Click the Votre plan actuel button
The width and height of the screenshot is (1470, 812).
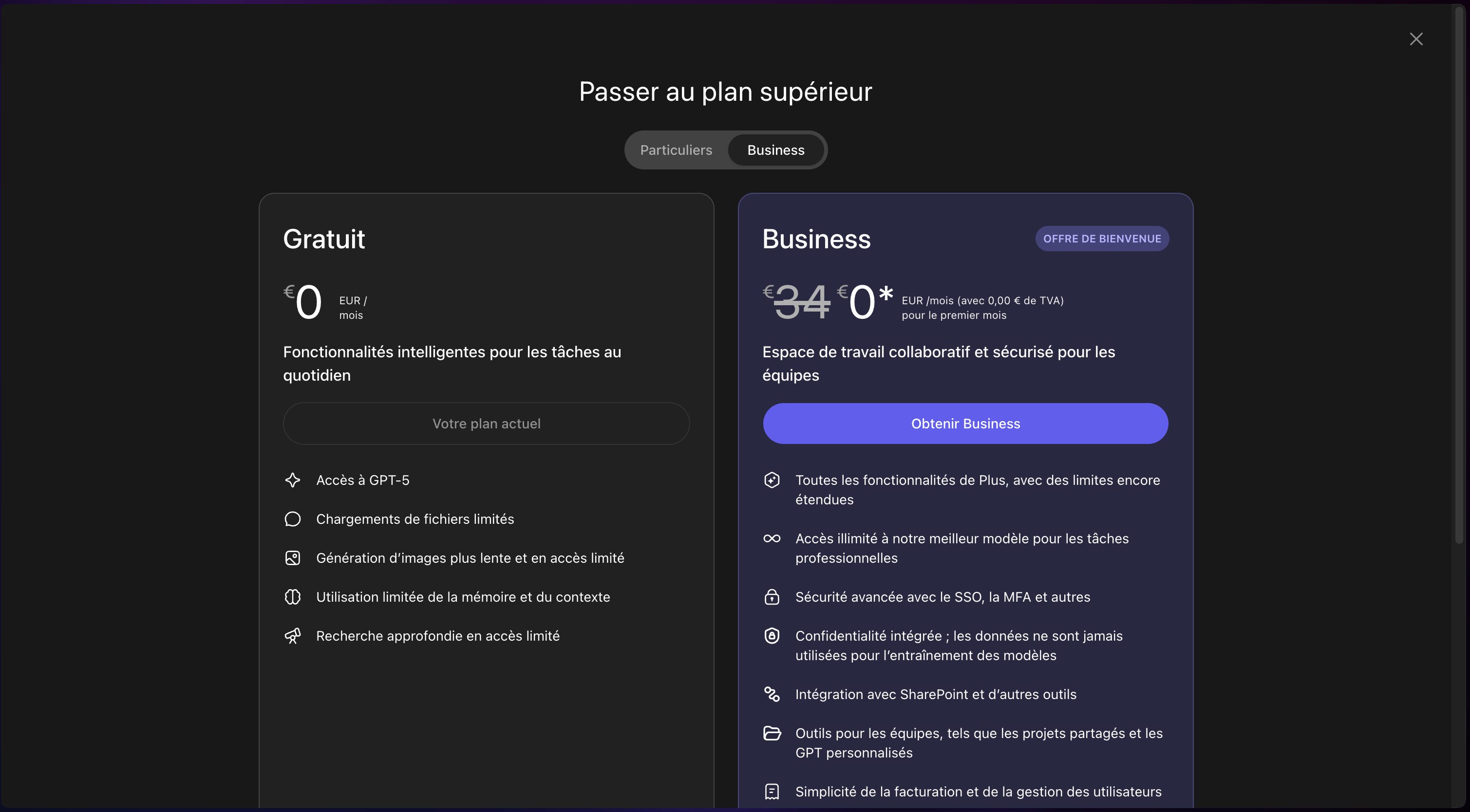486,424
